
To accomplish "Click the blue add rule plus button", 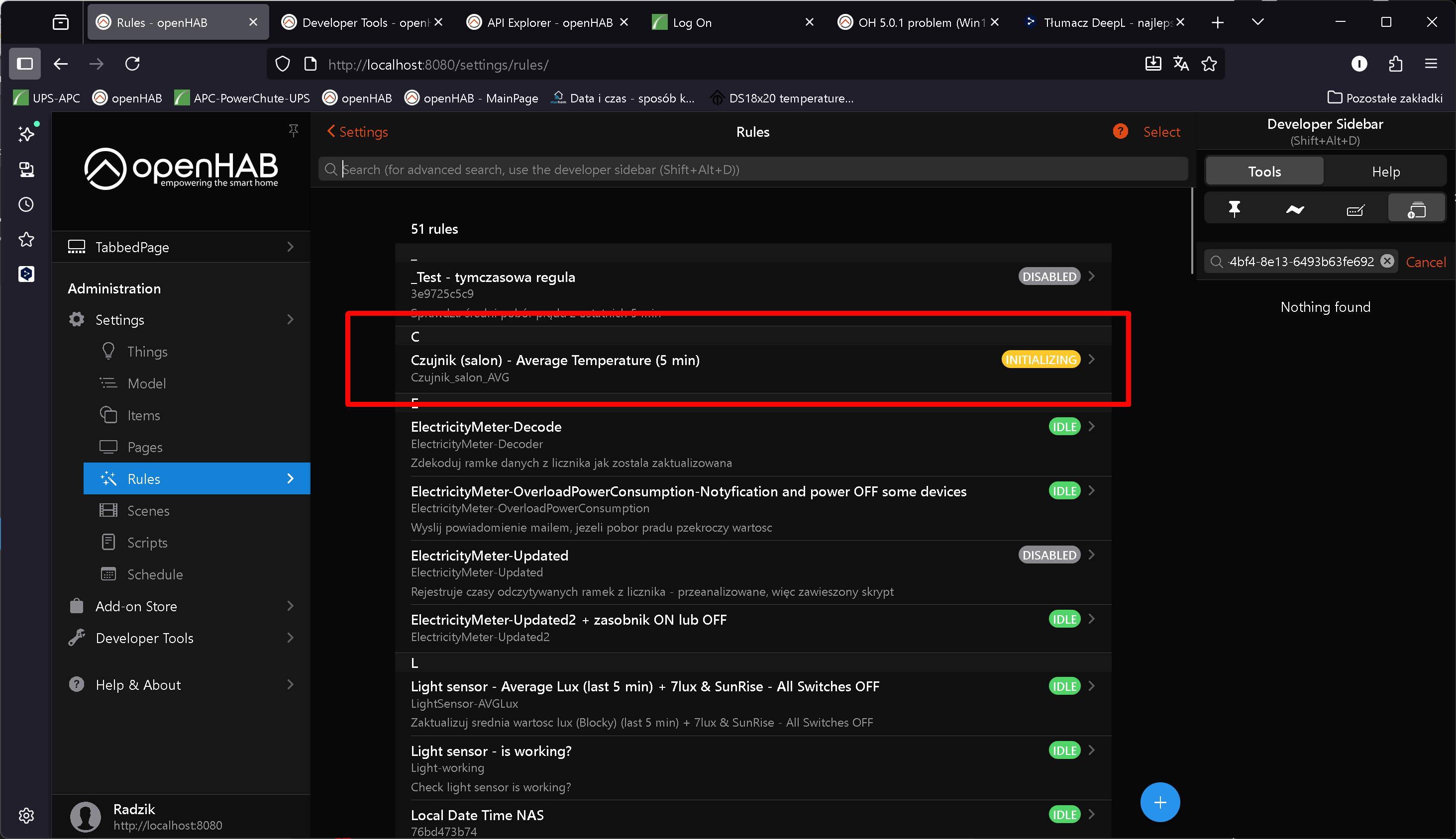I will click(x=1160, y=802).
